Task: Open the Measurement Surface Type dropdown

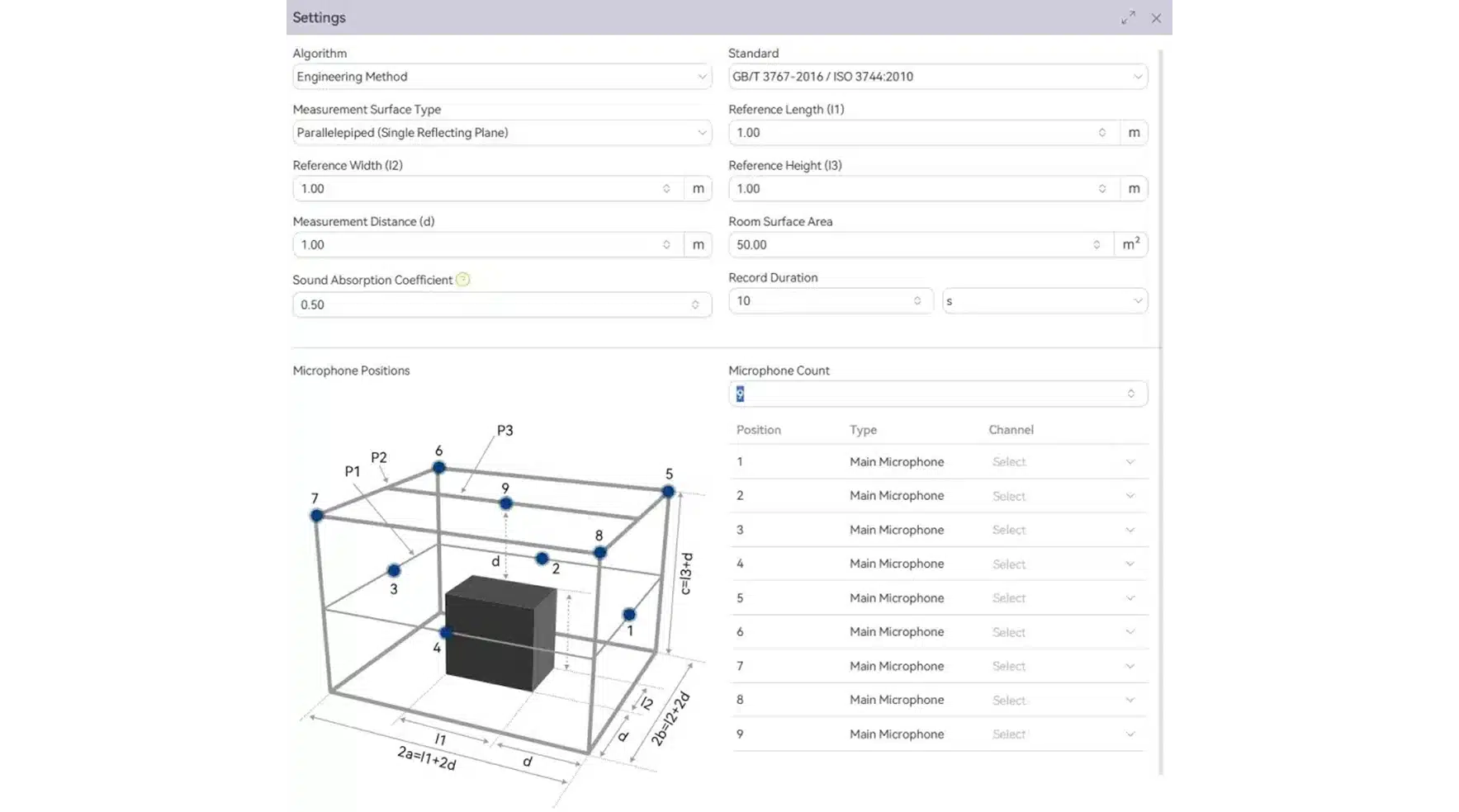Action: 502,133
